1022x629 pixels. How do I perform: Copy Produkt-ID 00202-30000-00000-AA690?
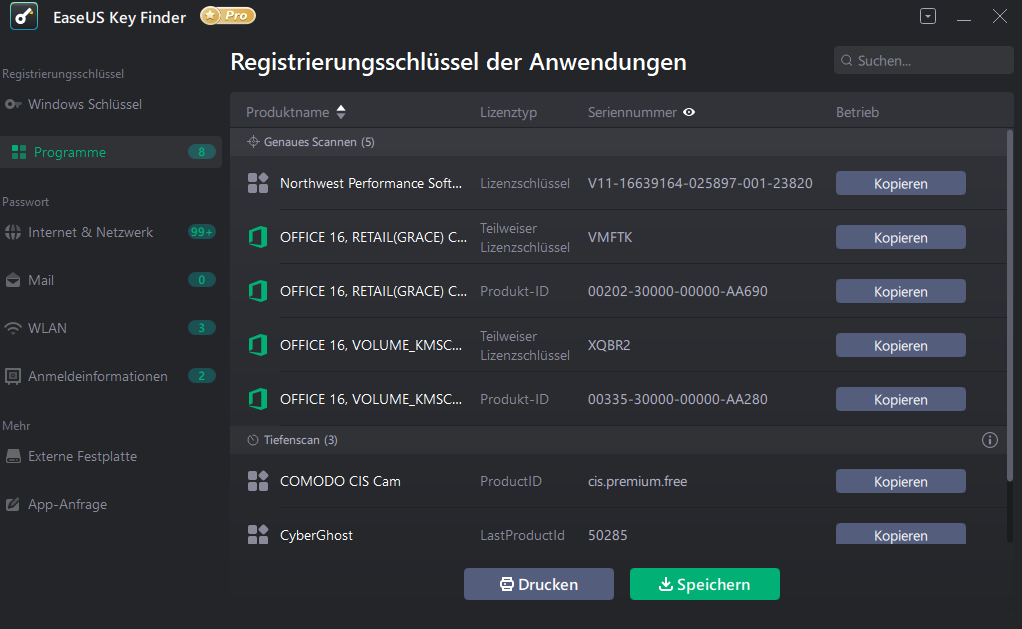(x=900, y=291)
